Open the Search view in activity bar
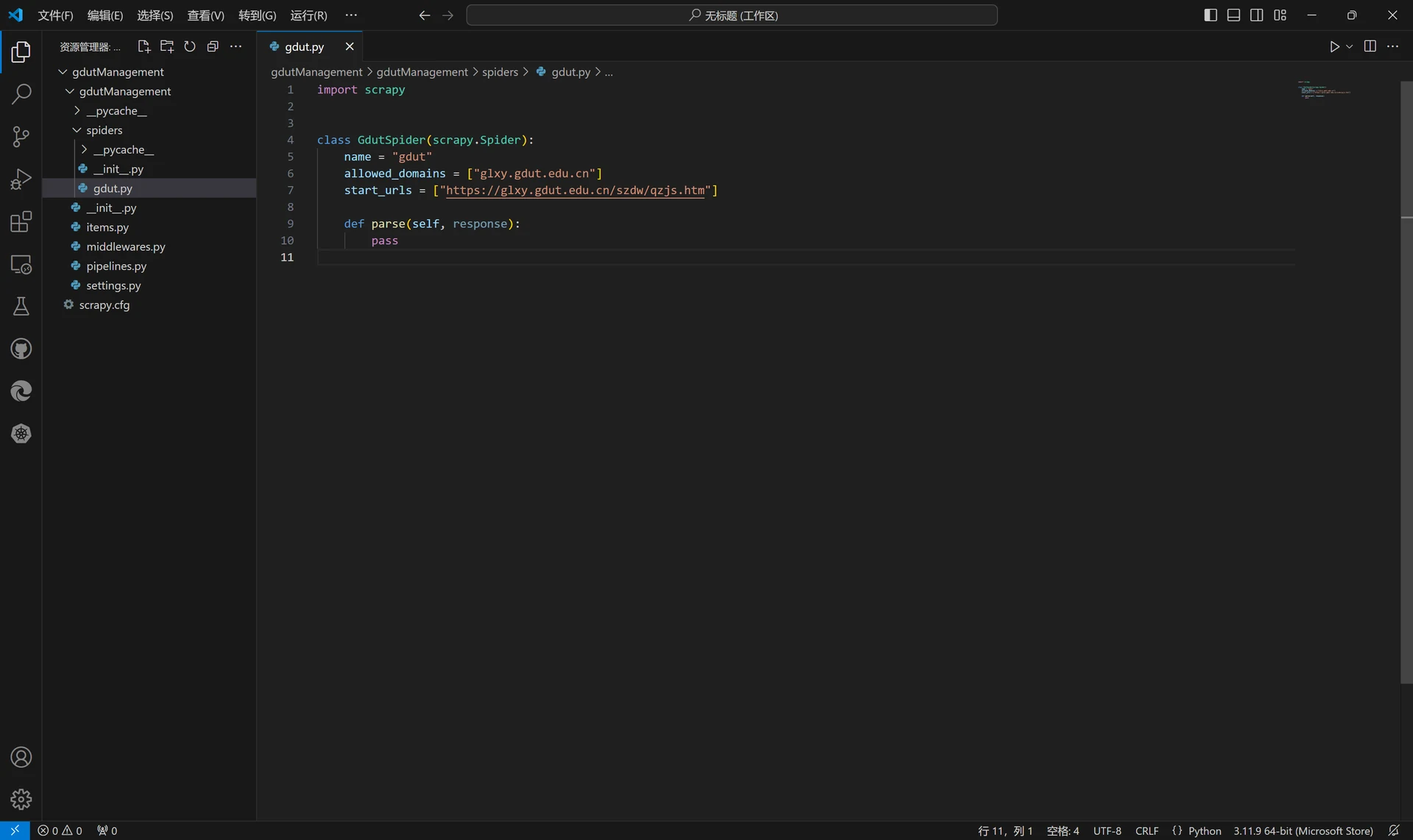Image resolution: width=1413 pixels, height=840 pixels. click(x=21, y=93)
